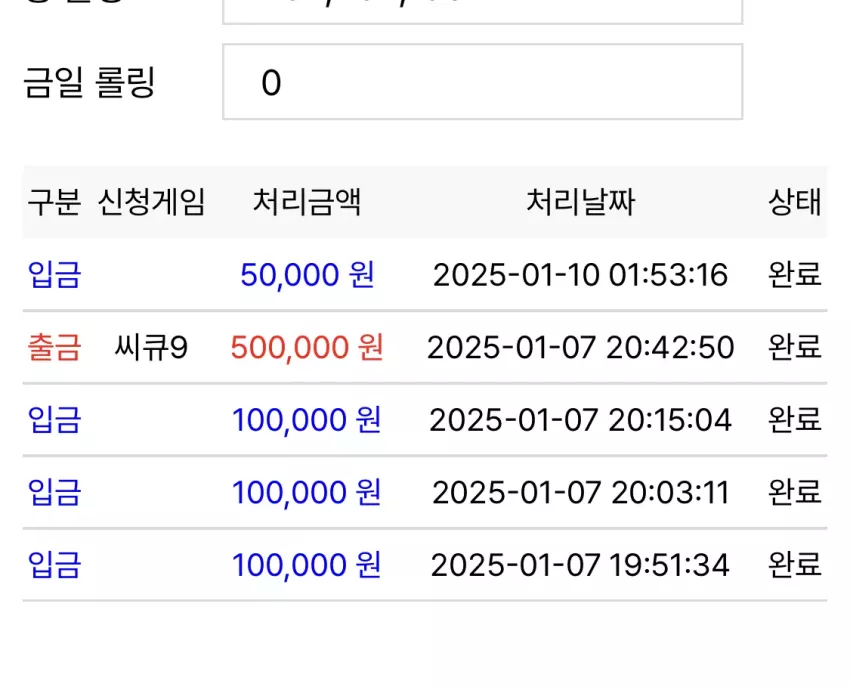This screenshot has height=687, width=850.
Task: Select the 신청게임 column header
Action: tap(151, 202)
